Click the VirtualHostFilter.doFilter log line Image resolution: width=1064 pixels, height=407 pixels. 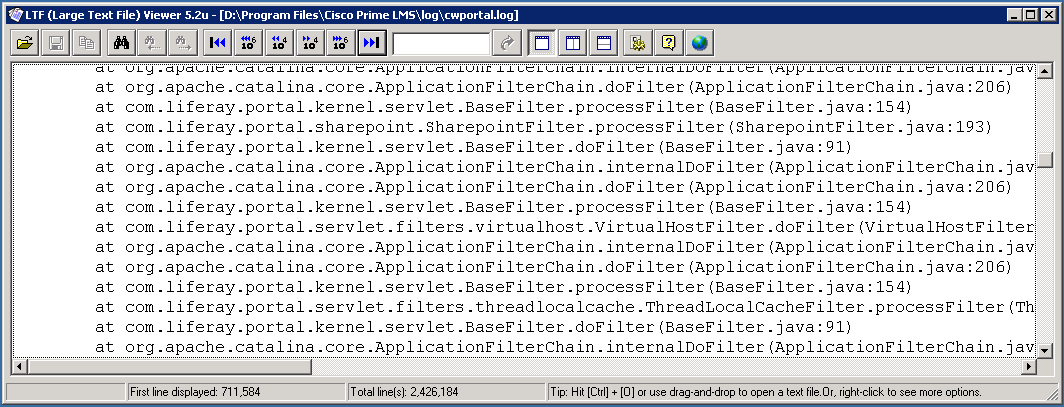coord(565,227)
